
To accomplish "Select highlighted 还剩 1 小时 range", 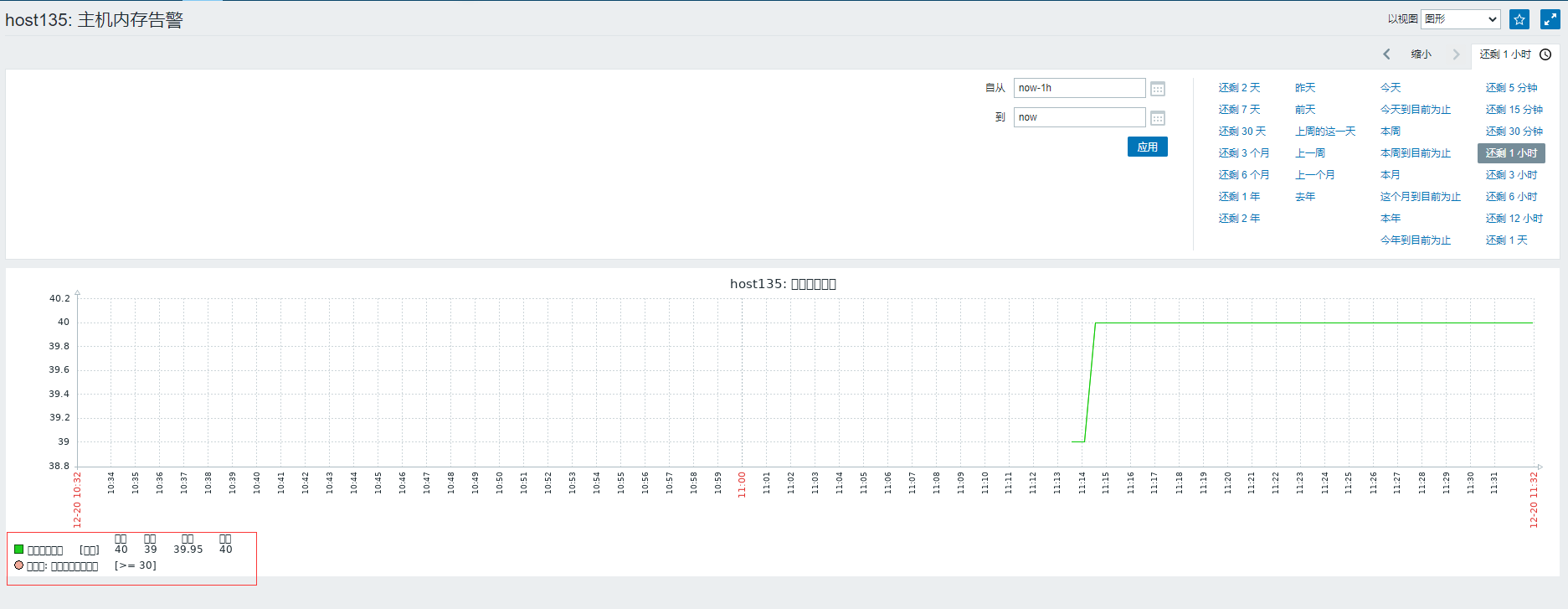I will [1511, 153].
